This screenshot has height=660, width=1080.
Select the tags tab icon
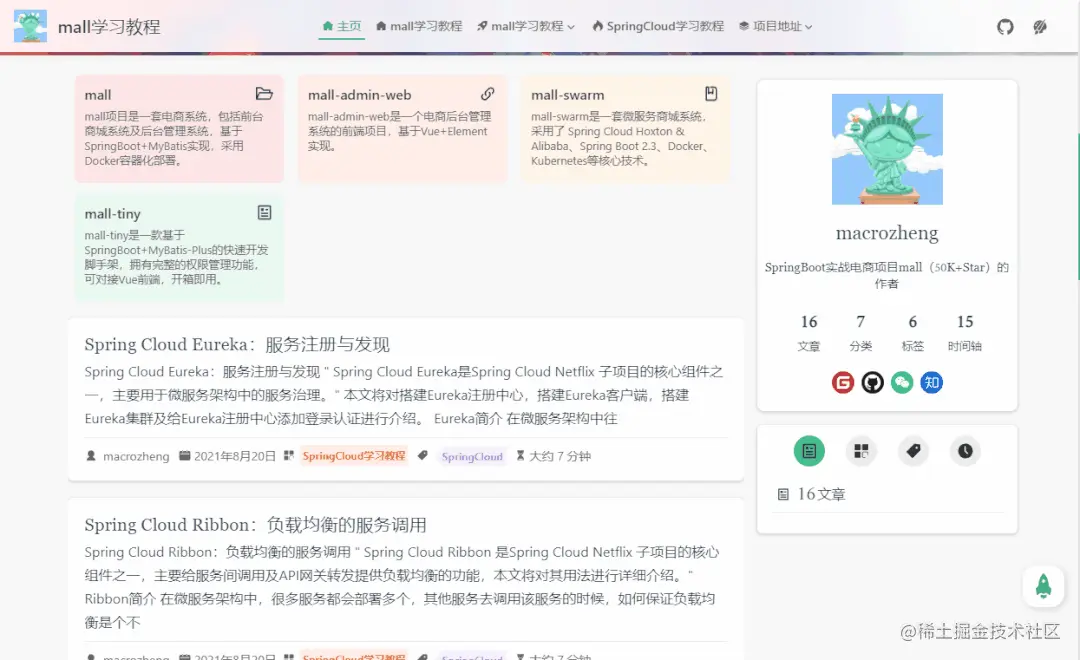pyautogui.click(x=913, y=451)
